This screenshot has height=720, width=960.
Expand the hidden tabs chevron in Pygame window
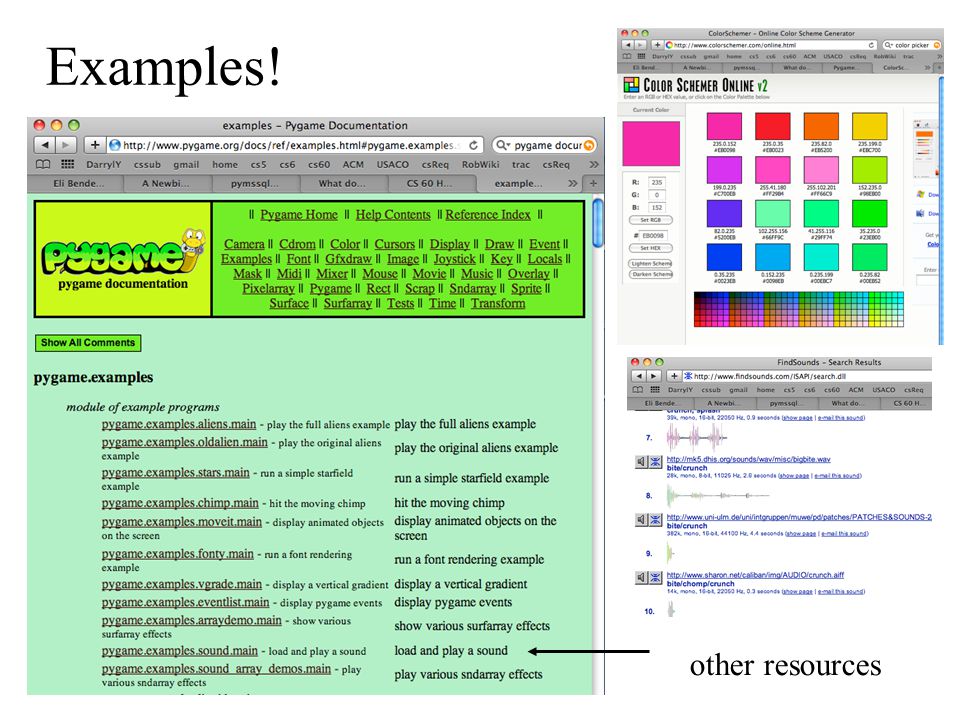572,183
